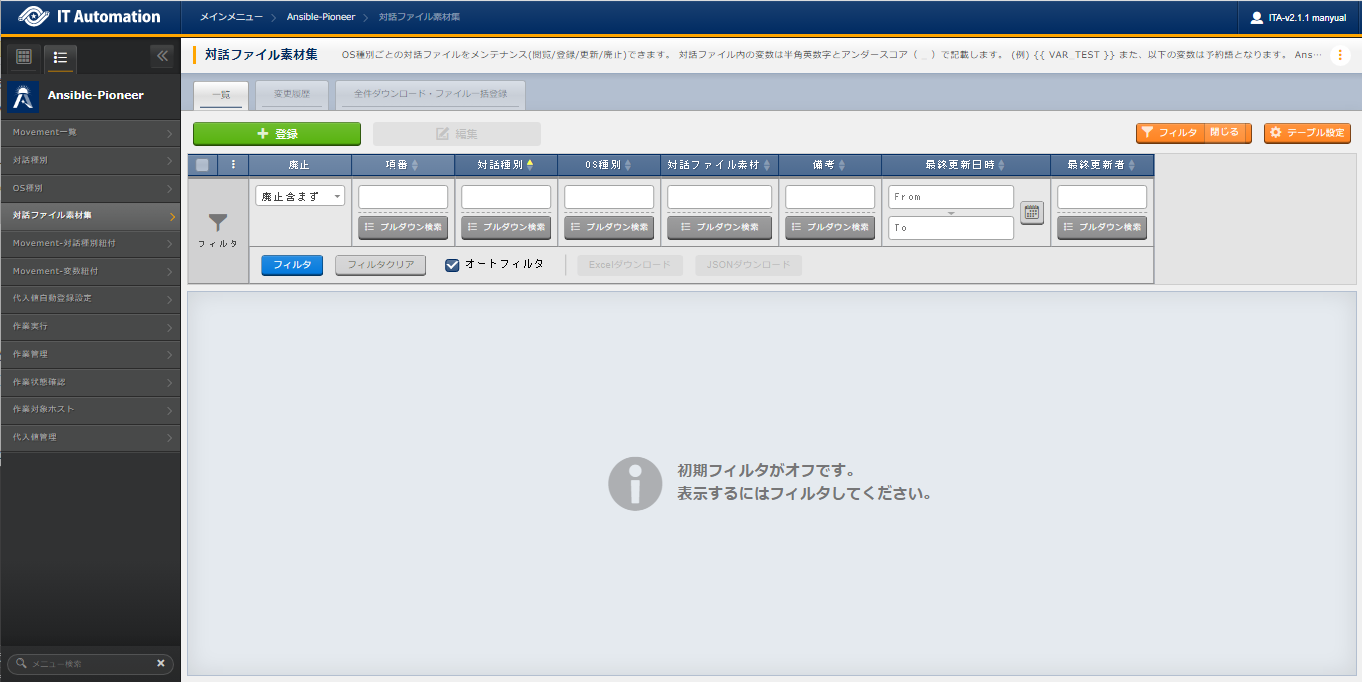
Task: Check the select-all checkbox in table header
Action: tap(203, 165)
